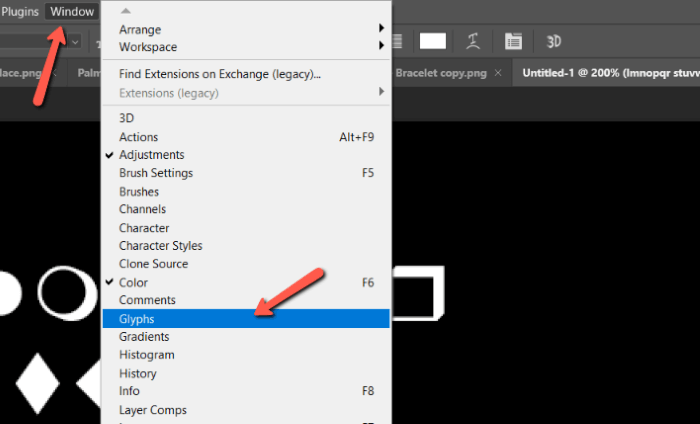The image size is (700, 424).
Task: Uncheck Adjustments in the Window menu
Action: (x=151, y=155)
